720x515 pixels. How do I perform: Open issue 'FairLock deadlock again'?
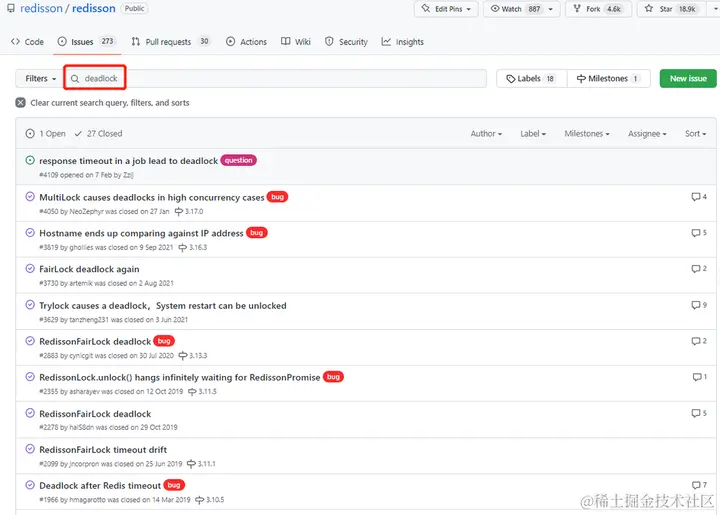click(x=89, y=269)
